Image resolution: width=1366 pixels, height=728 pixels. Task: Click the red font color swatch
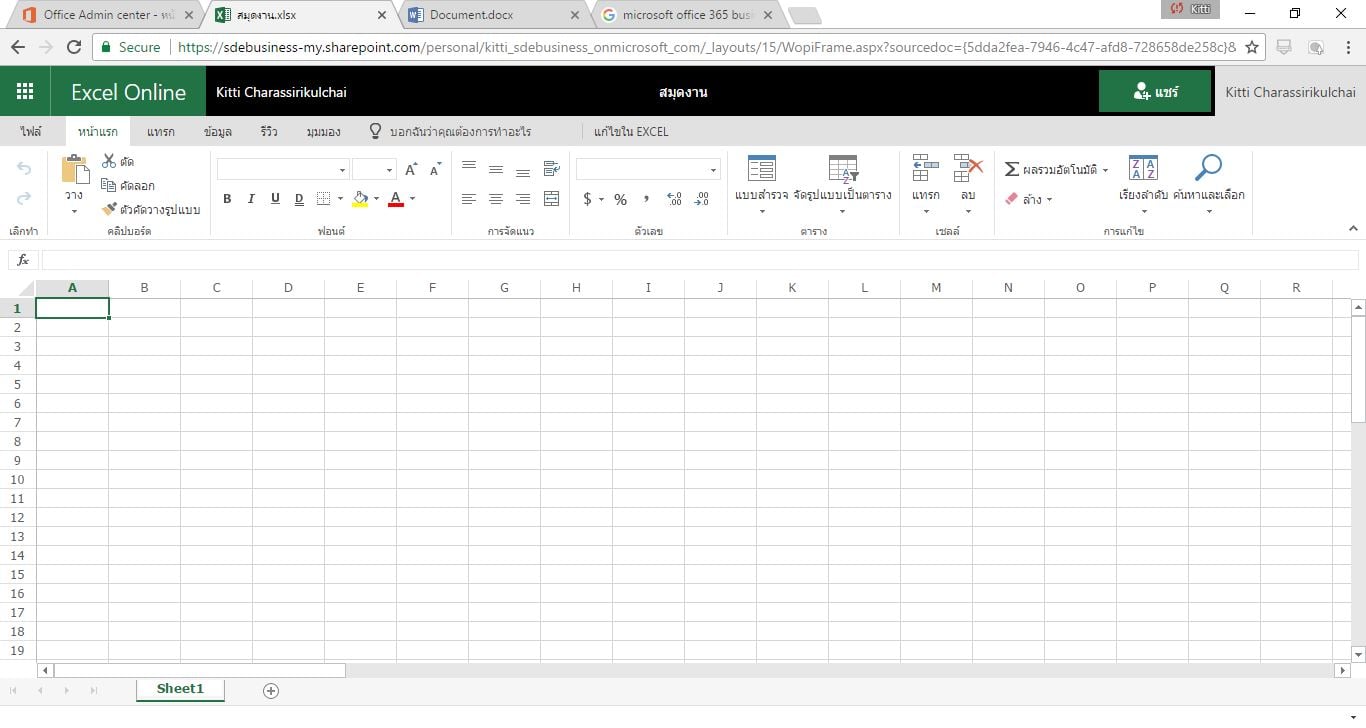coord(396,199)
